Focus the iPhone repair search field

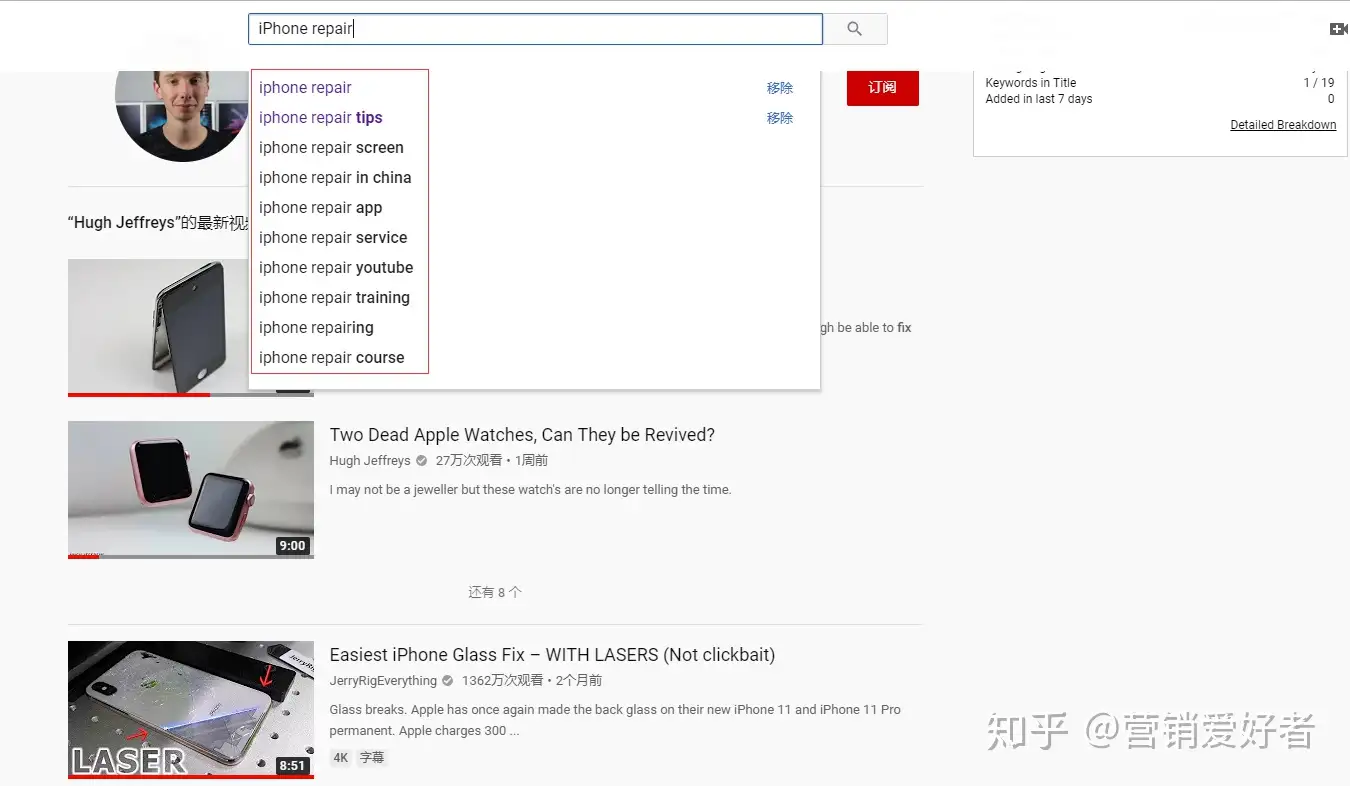[x=535, y=29]
